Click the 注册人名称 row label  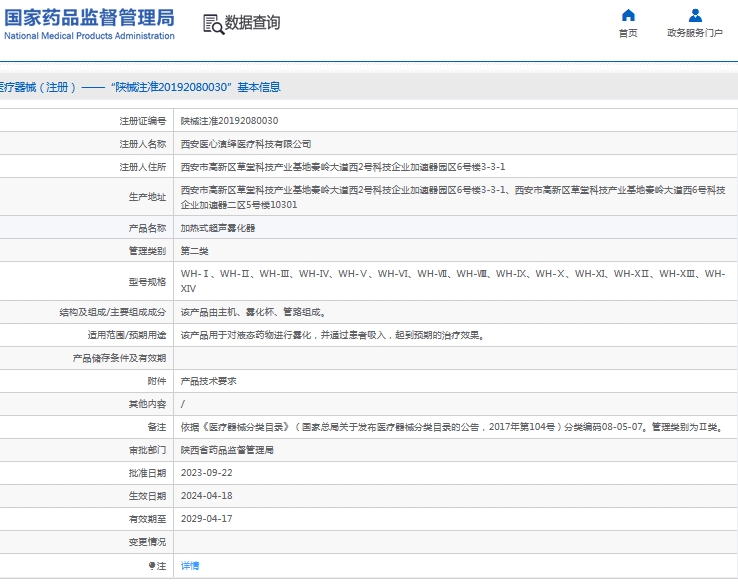point(143,144)
